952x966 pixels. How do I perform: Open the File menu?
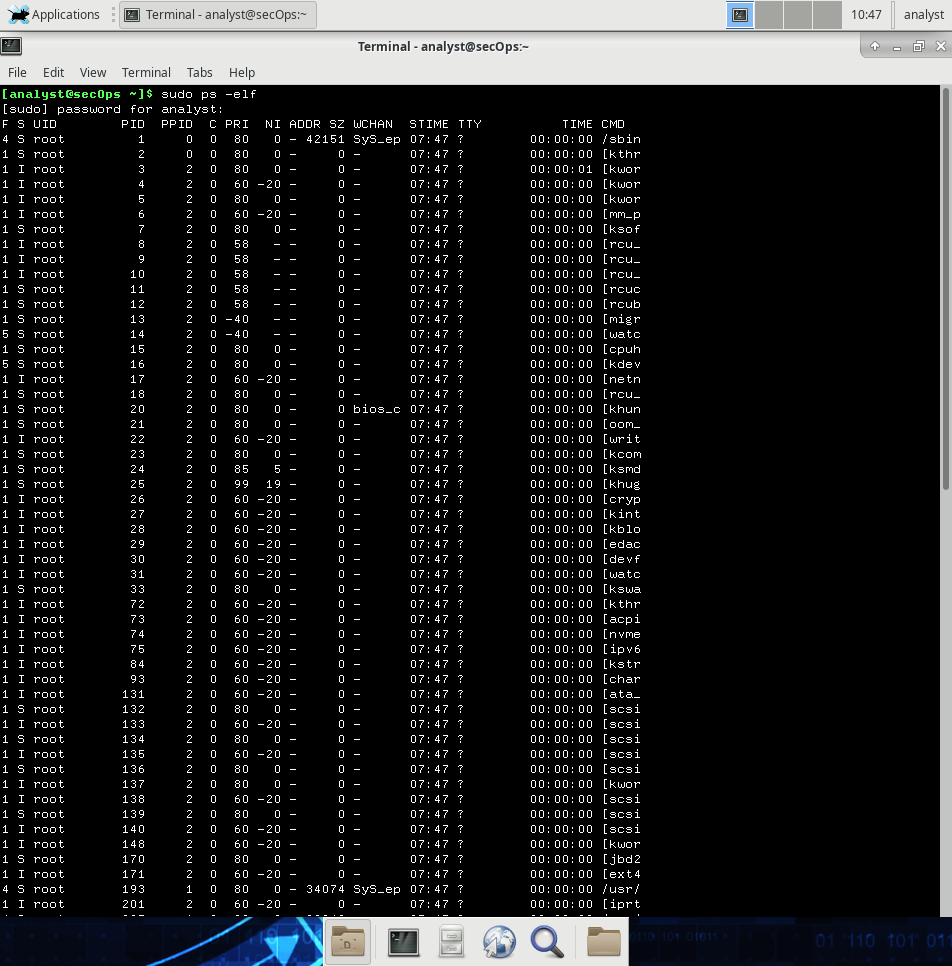click(17, 73)
